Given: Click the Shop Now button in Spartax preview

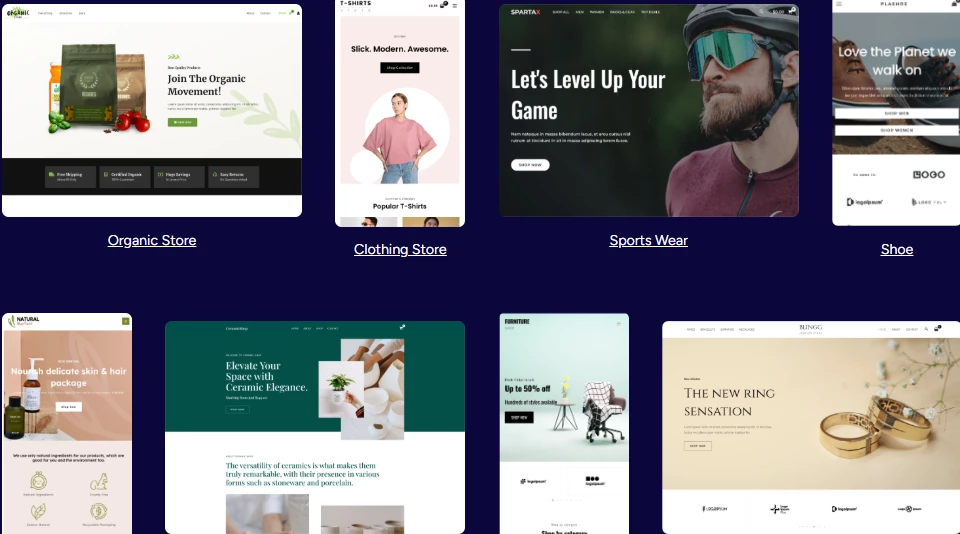Looking at the screenshot, I should point(530,165).
